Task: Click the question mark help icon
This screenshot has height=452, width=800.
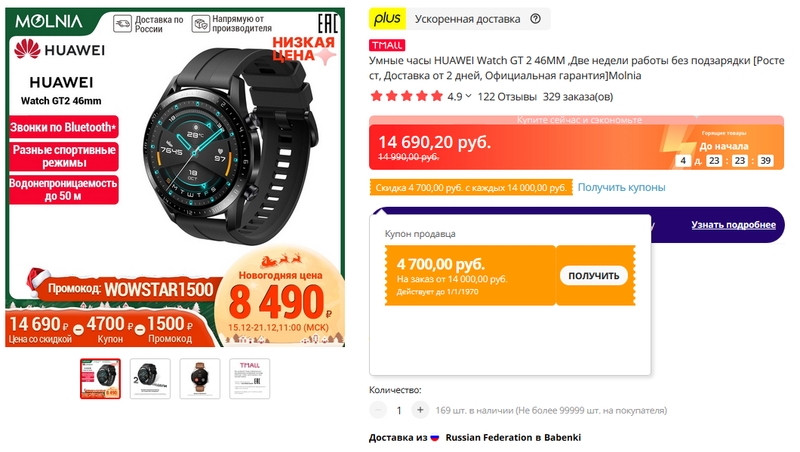Action: [x=535, y=19]
